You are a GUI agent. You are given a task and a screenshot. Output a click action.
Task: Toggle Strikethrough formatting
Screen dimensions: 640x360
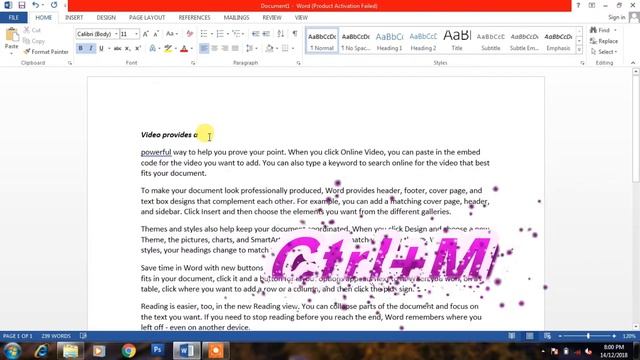coord(118,49)
